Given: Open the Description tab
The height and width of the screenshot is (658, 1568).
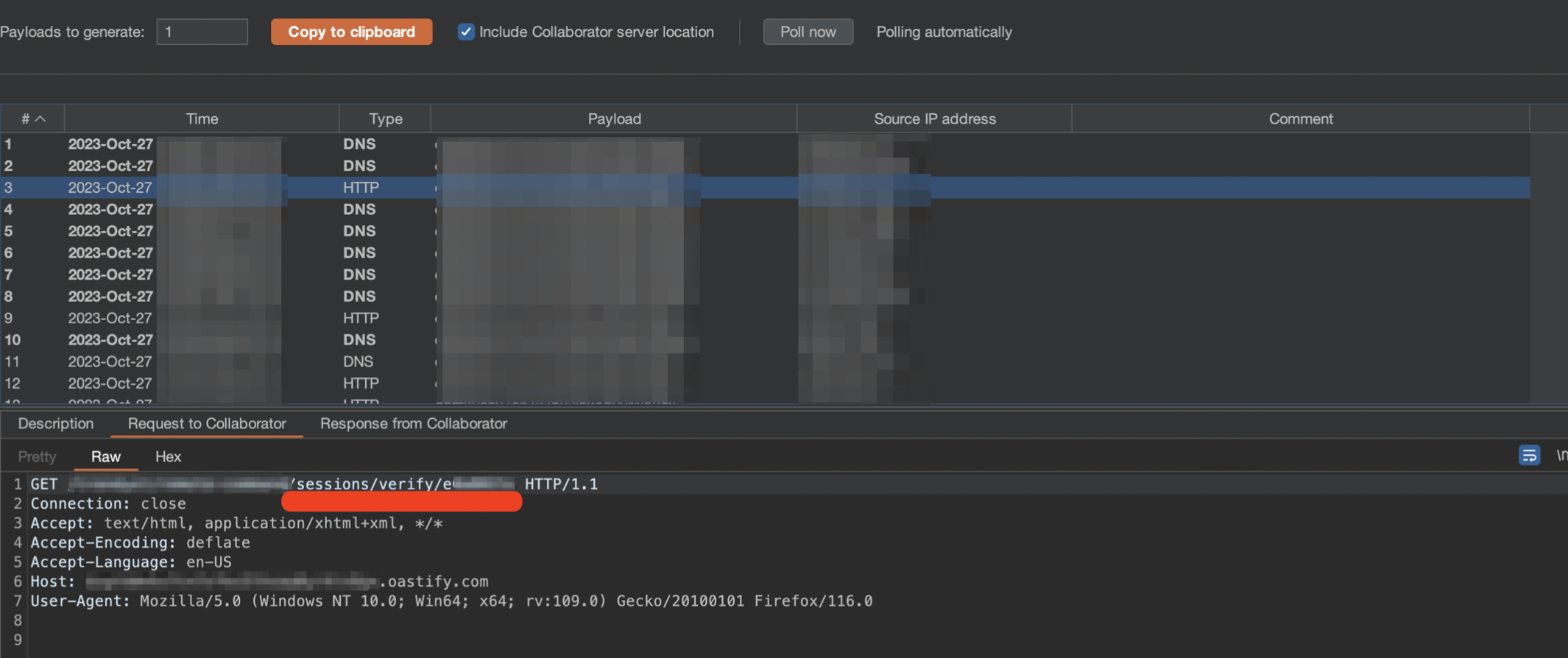Looking at the screenshot, I should pos(56,424).
